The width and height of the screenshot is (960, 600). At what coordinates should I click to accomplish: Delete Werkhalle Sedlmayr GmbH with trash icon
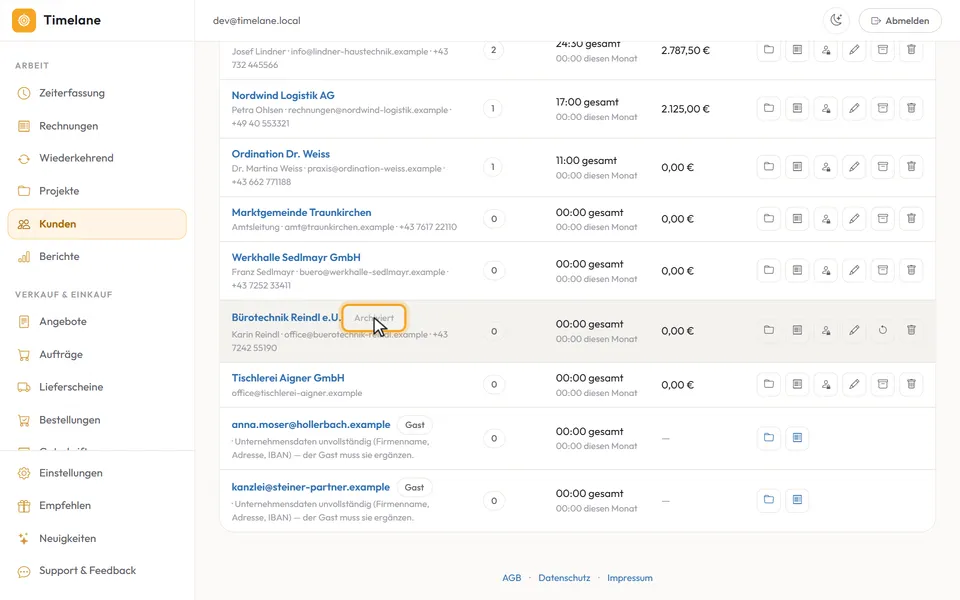pyautogui.click(x=911, y=270)
